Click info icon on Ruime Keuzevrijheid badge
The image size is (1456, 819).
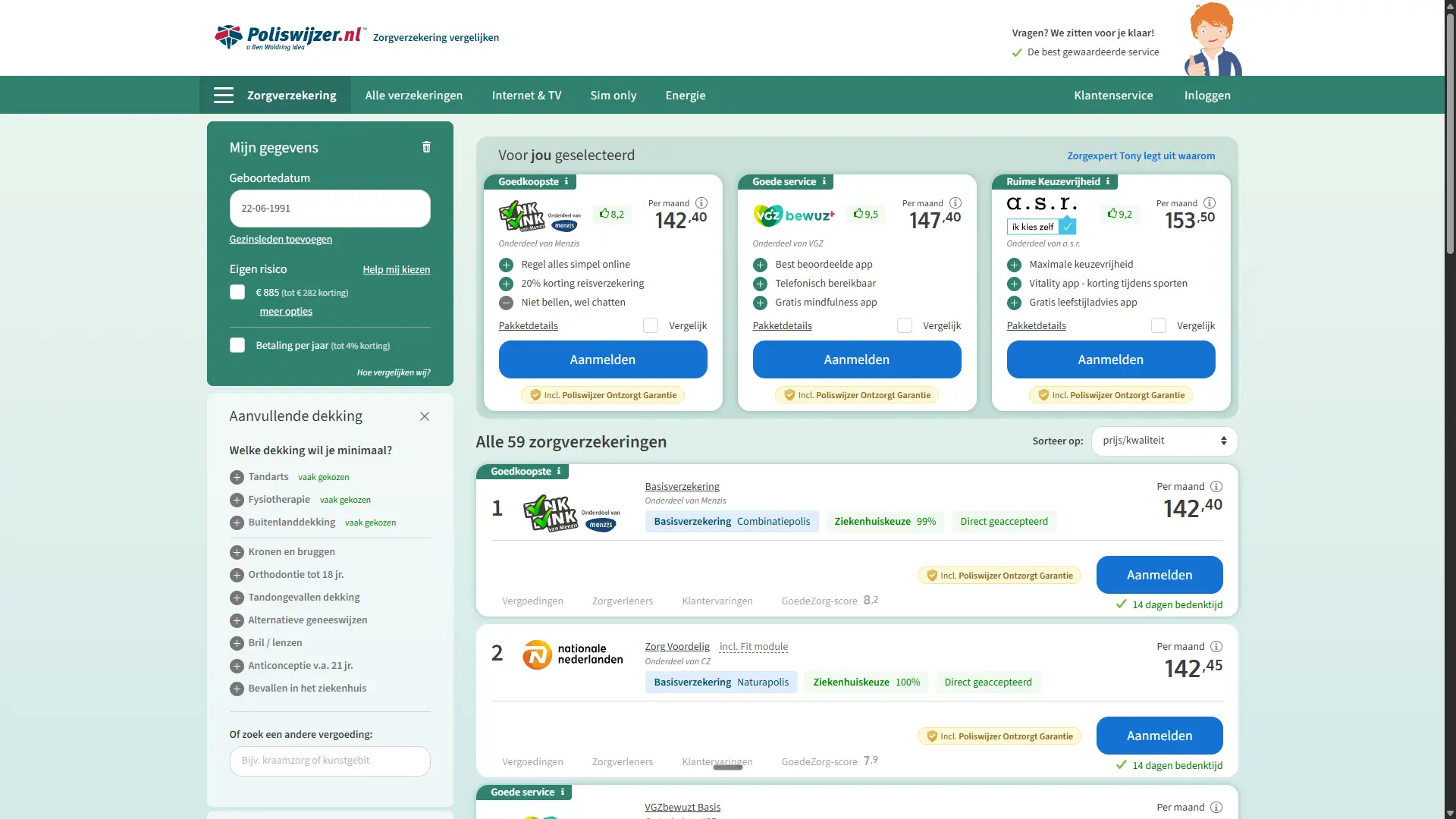[x=1108, y=182]
